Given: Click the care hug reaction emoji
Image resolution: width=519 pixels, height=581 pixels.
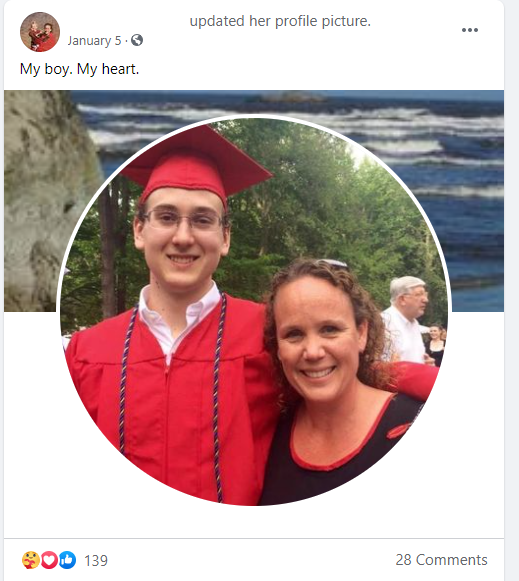Looking at the screenshot, I should [x=30, y=560].
